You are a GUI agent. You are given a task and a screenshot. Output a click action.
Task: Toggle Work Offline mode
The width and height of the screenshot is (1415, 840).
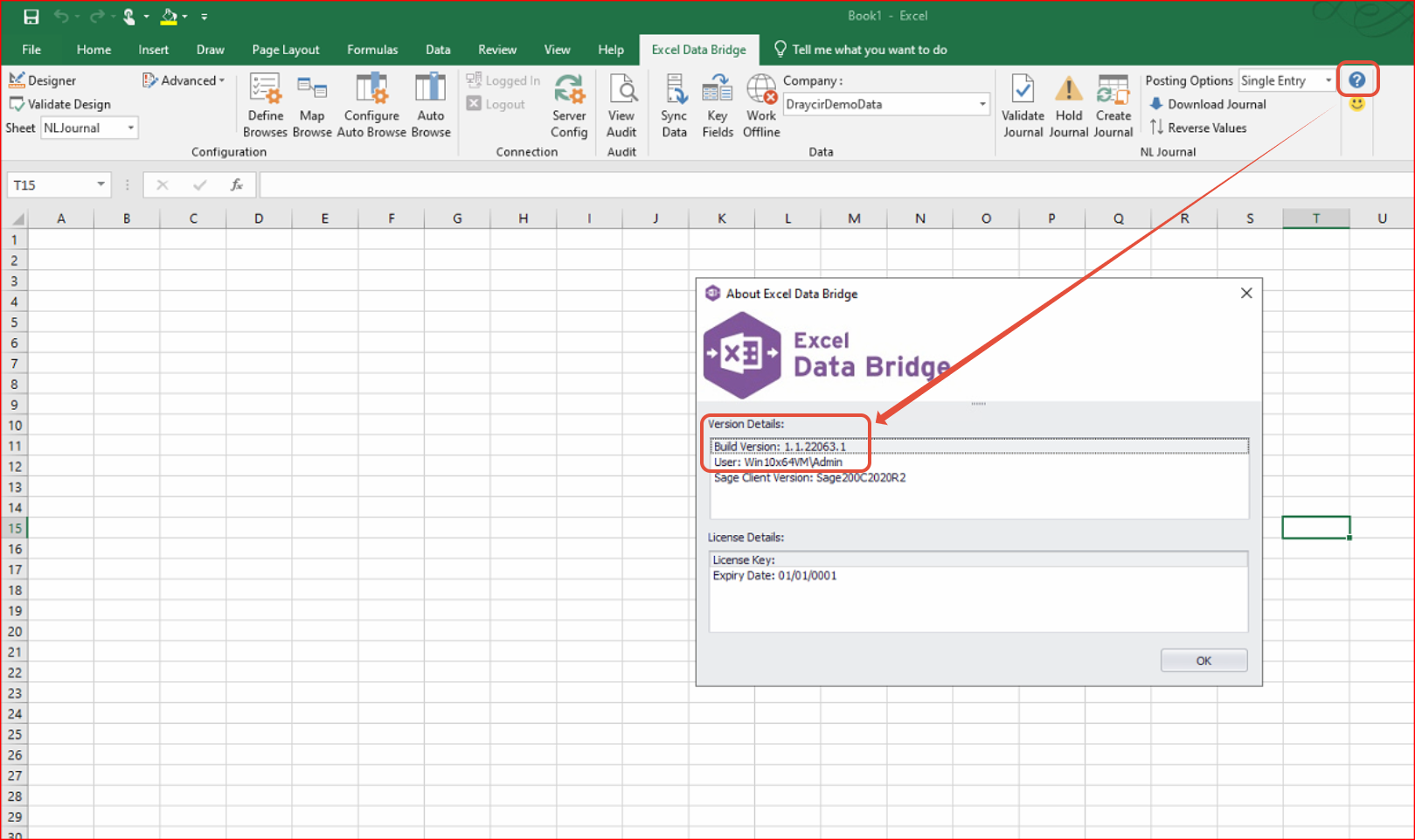pos(761,106)
